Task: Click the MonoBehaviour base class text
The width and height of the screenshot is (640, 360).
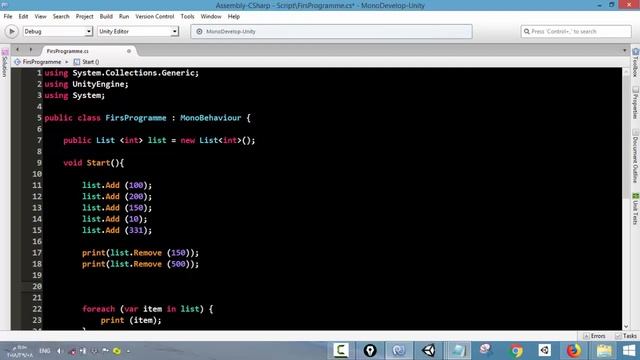Action: [211, 118]
